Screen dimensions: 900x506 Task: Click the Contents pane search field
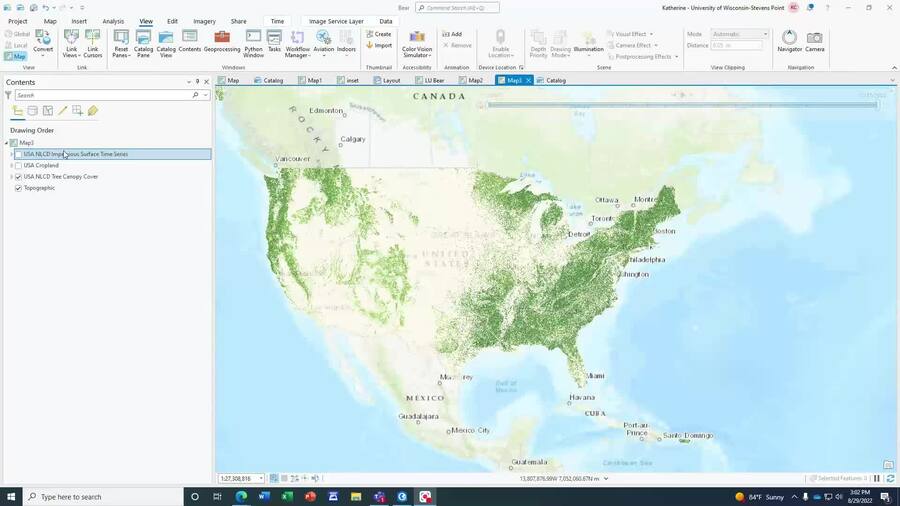pos(100,95)
